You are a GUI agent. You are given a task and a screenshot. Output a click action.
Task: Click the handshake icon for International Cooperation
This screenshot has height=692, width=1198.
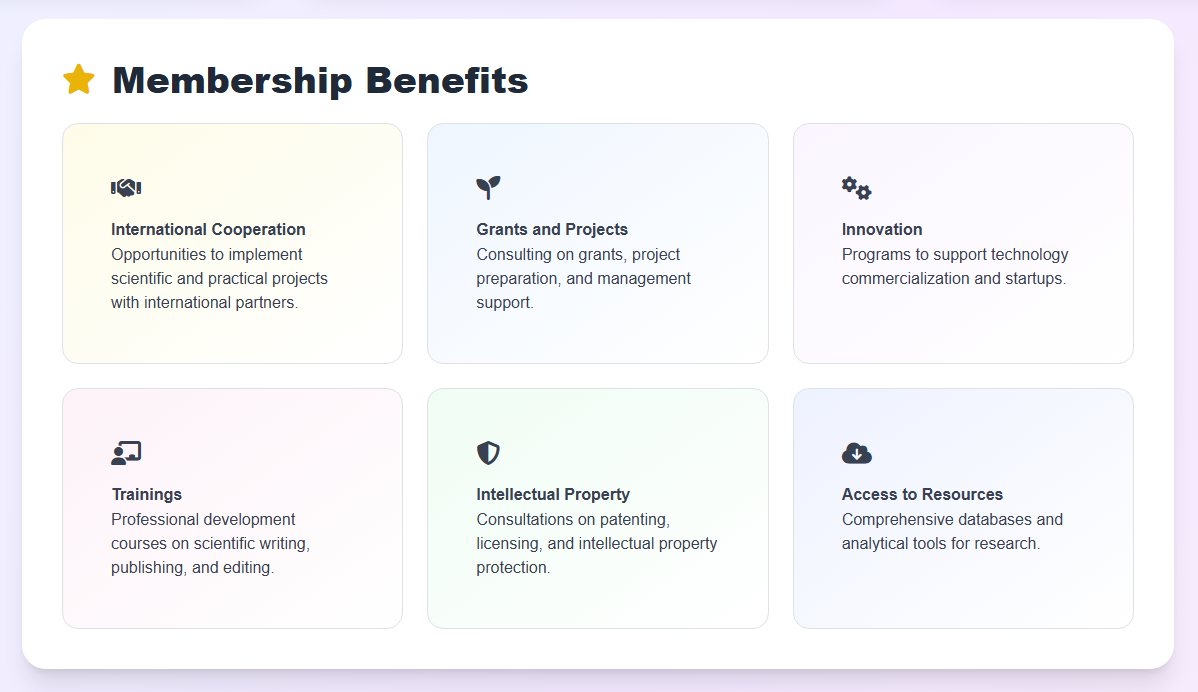click(x=126, y=187)
